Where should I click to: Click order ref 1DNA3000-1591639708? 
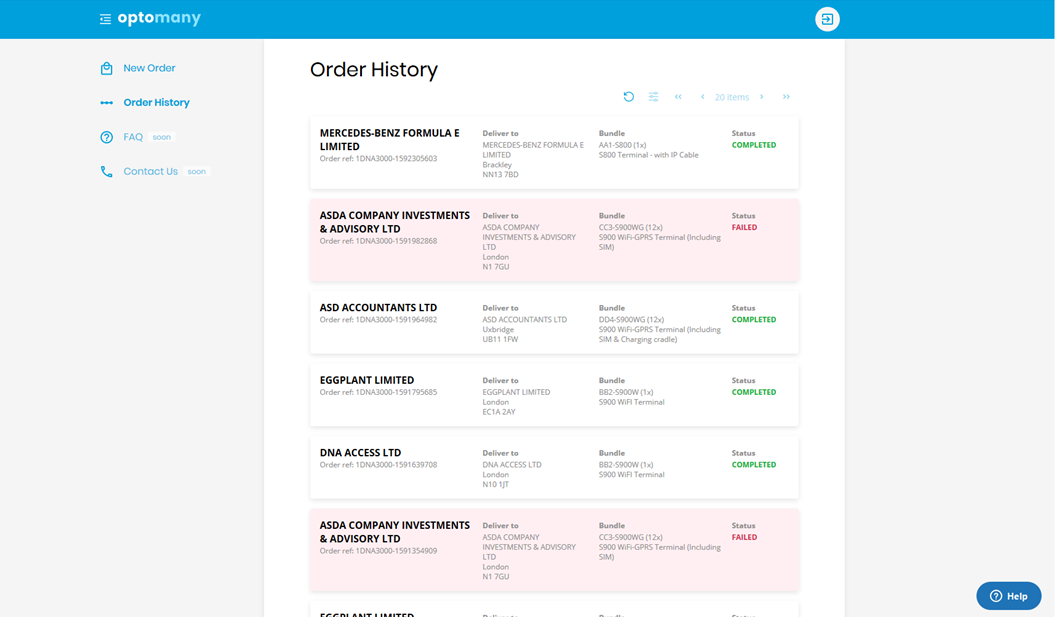coord(378,465)
